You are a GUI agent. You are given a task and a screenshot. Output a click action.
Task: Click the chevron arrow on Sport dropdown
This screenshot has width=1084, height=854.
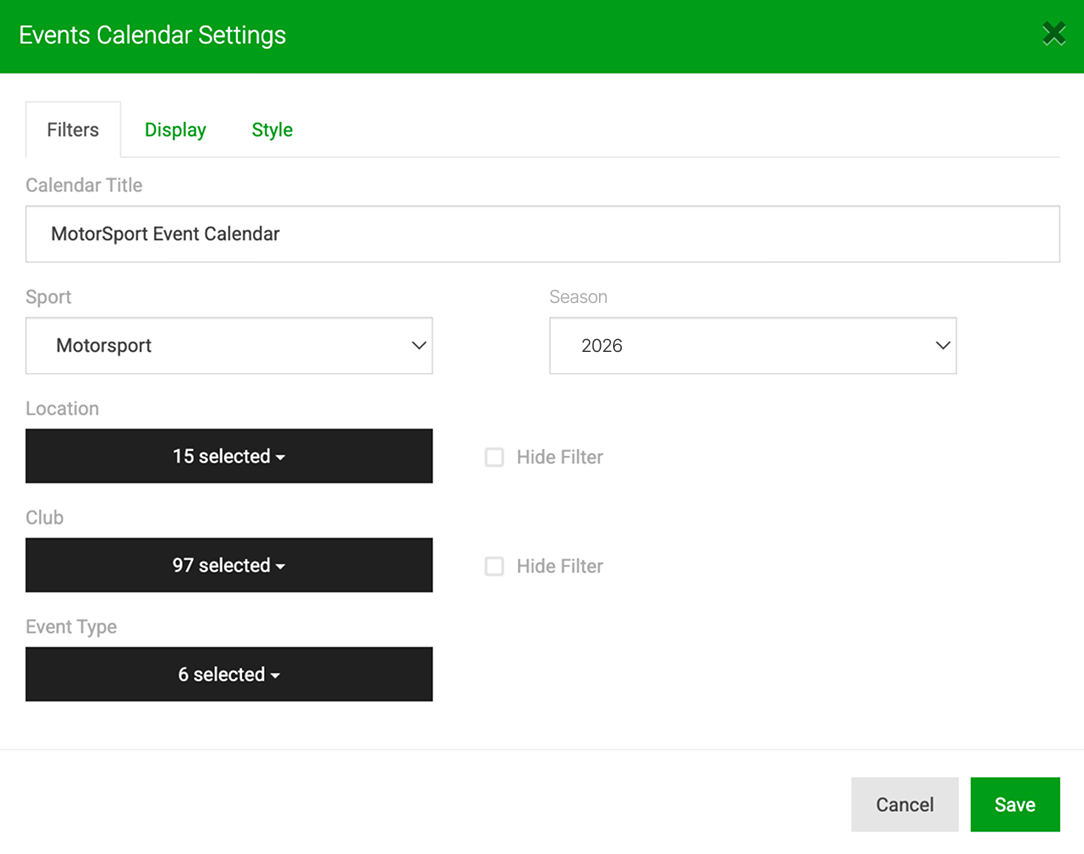tap(419, 345)
